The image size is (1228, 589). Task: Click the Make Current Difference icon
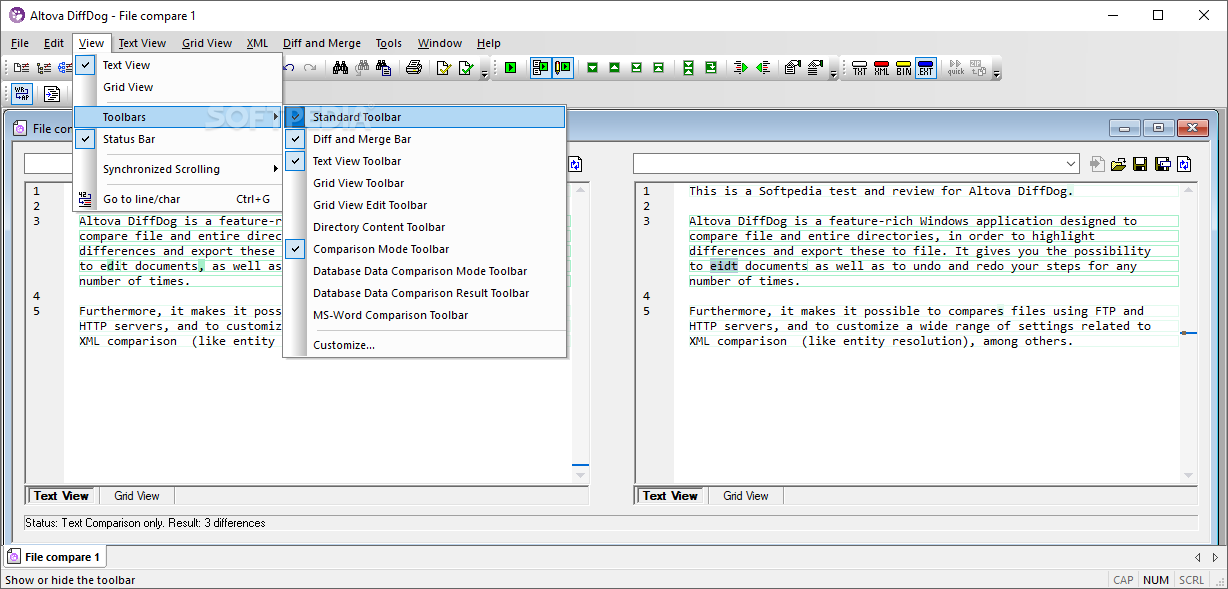711,68
